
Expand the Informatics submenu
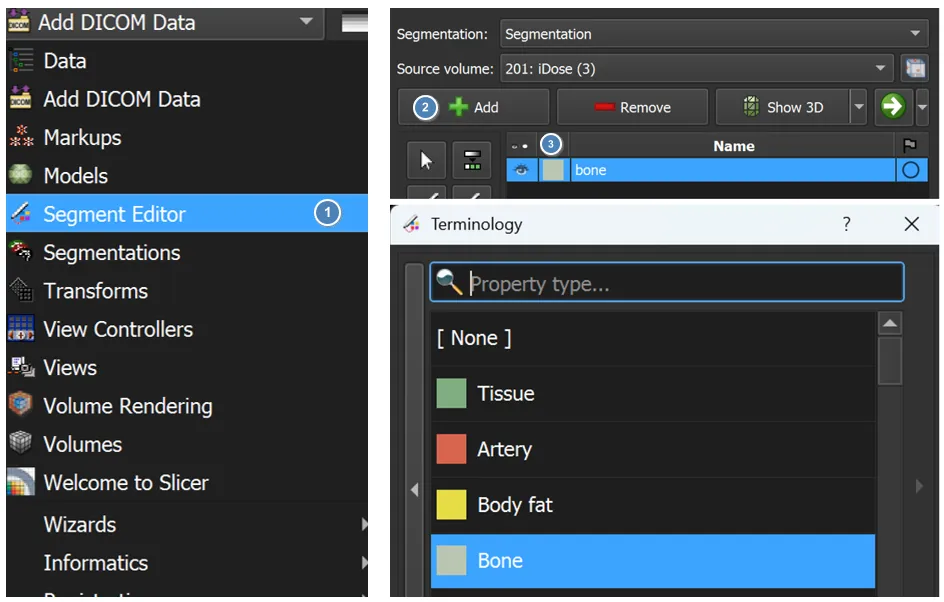point(187,563)
